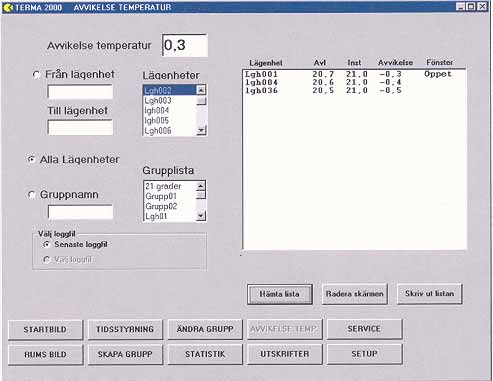Maximize the Terma 2000 window
493x381 pixels.
click(471, 7)
